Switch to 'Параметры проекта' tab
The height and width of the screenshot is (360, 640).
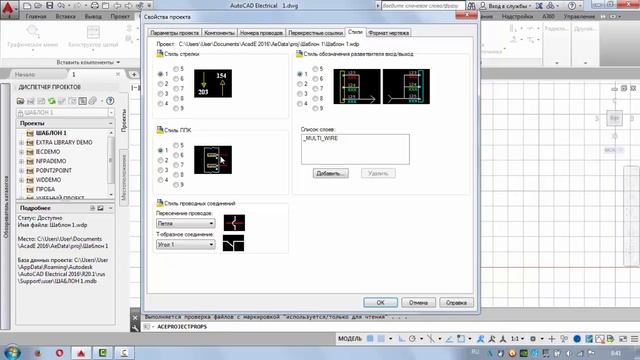[x=174, y=33]
